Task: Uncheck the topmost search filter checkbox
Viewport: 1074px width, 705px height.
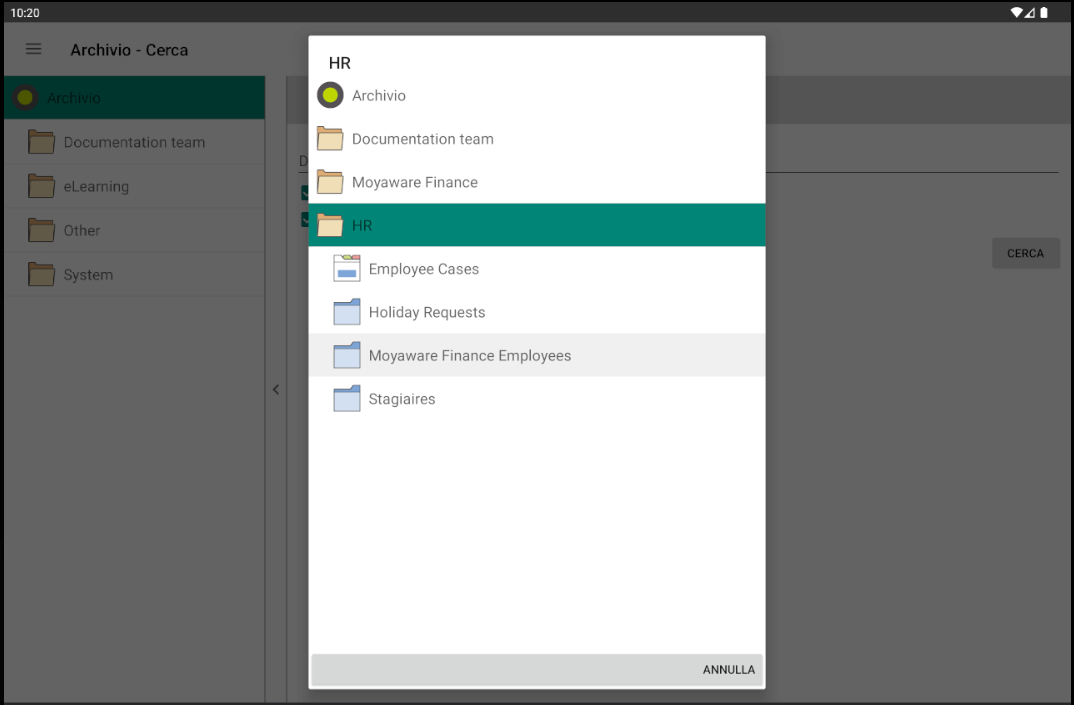Action: [x=306, y=193]
